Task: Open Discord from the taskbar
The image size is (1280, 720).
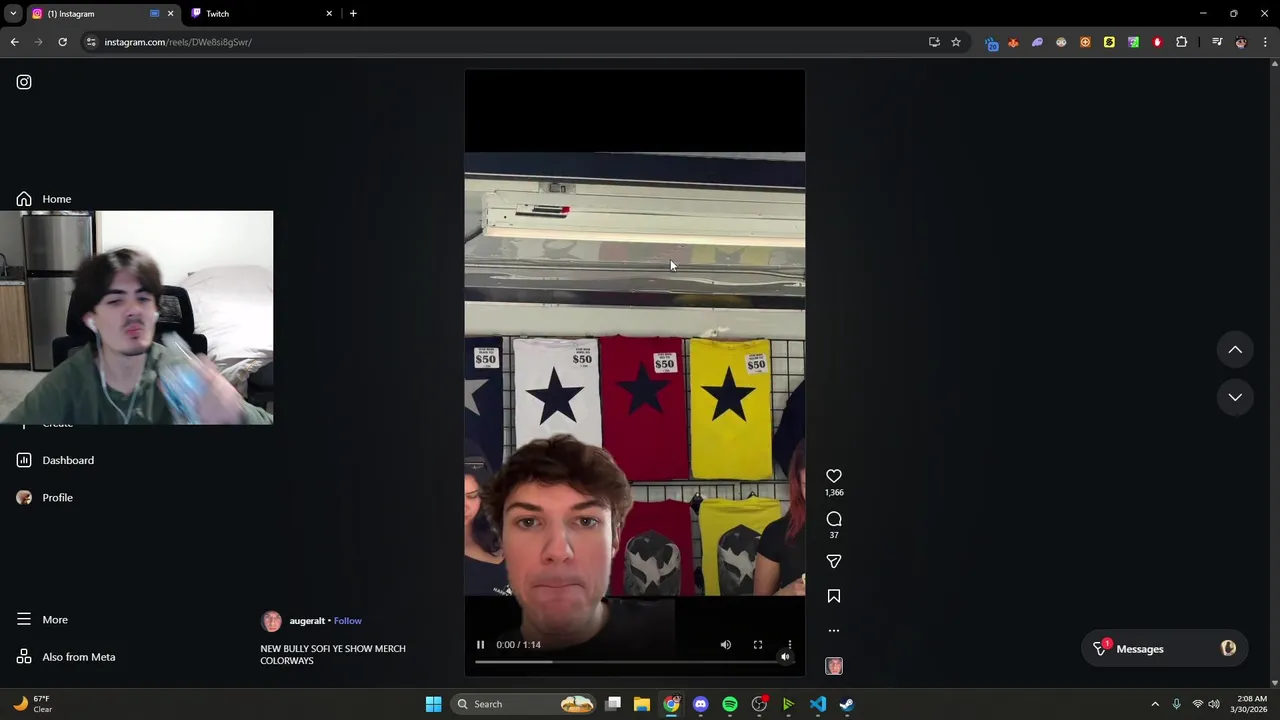Action: point(701,704)
